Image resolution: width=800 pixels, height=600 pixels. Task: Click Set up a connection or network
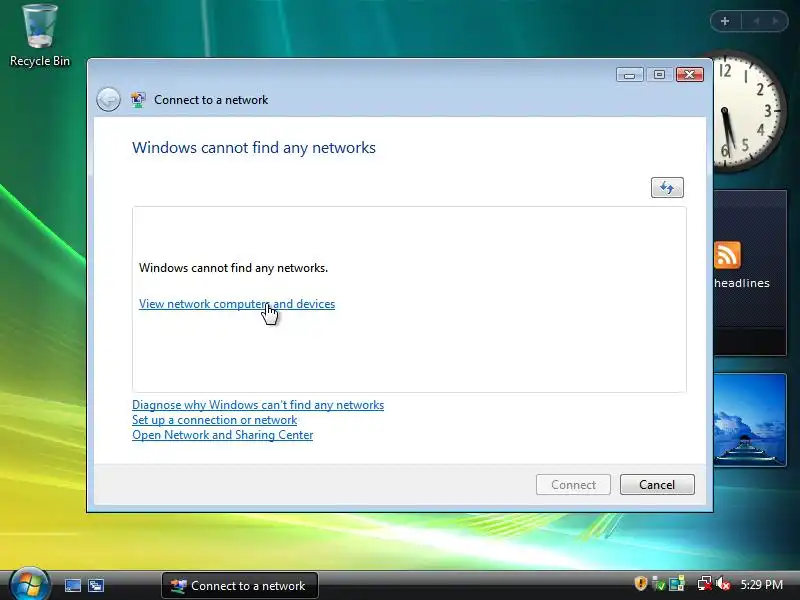click(x=214, y=420)
